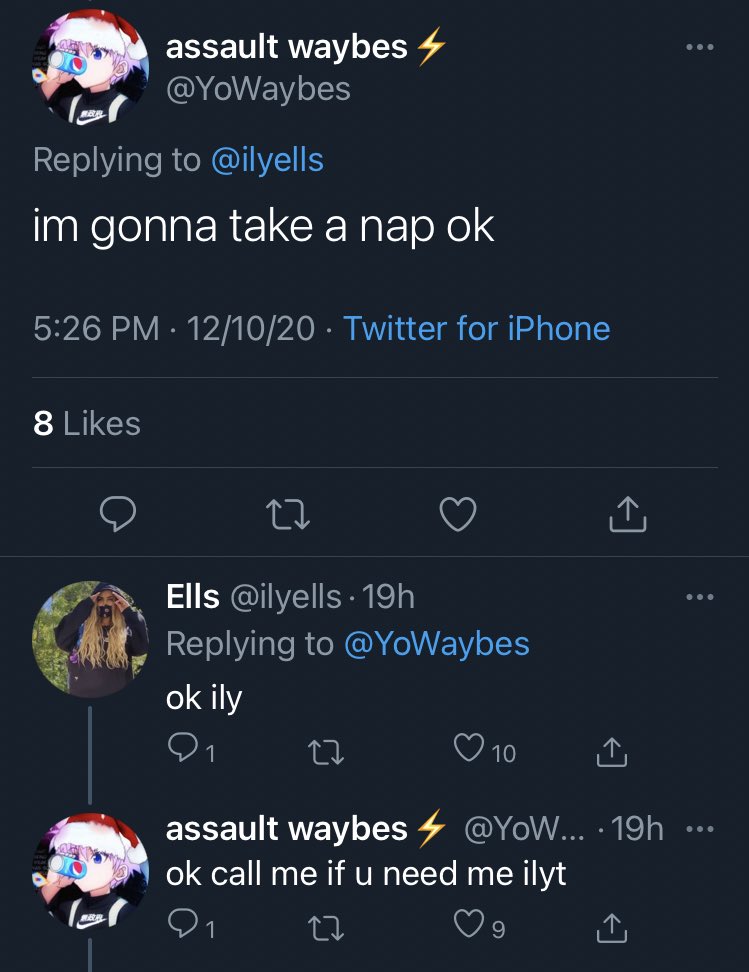View the 8 Likes list
The height and width of the screenshot is (972, 749).
[x=87, y=423]
